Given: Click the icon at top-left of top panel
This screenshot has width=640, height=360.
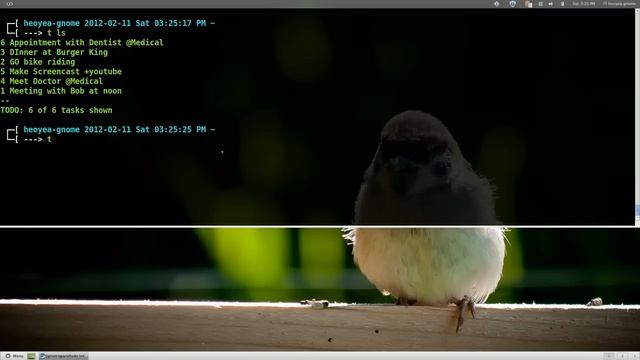Looking at the screenshot, I should [x=9, y=4].
